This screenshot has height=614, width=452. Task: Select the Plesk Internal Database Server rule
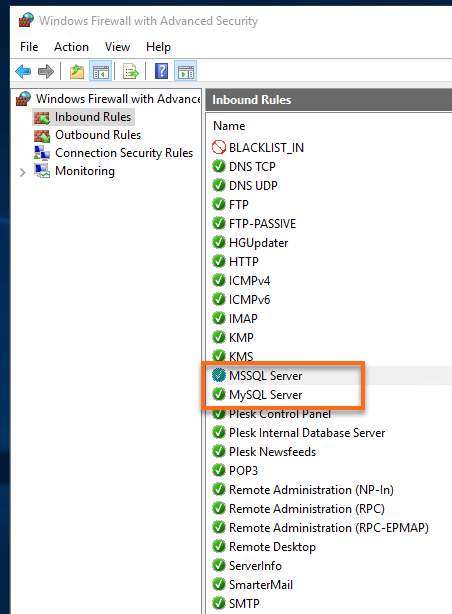(x=307, y=433)
